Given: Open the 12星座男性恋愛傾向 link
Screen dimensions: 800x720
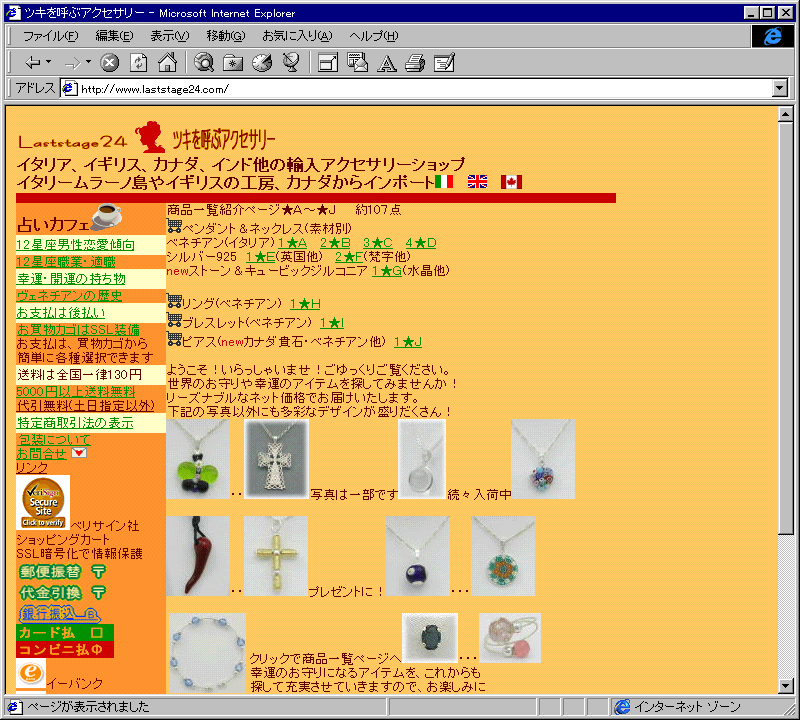Looking at the screenshot, I should click(75, 245).
